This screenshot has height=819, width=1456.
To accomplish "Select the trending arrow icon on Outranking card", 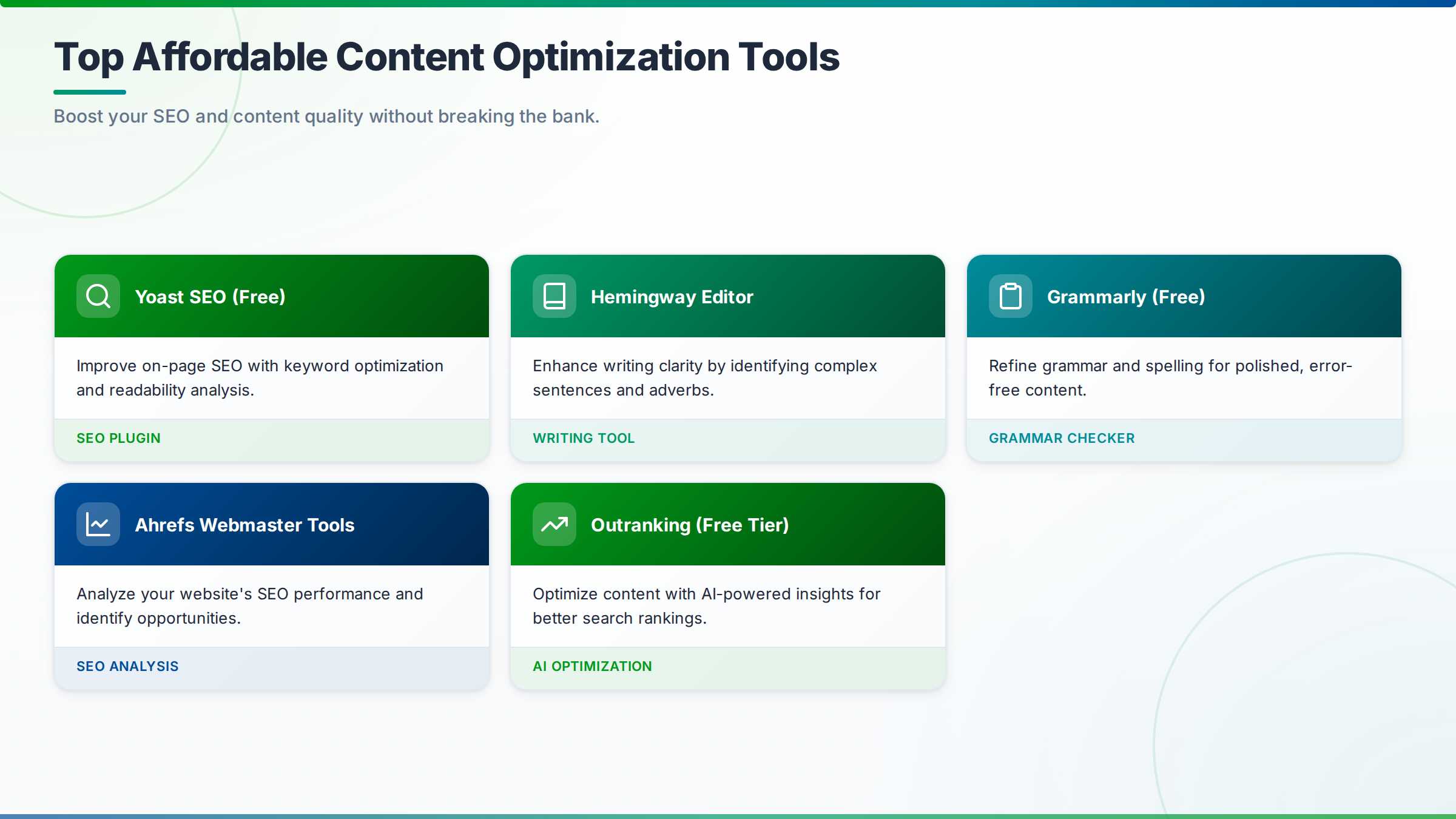I will pyautogui.click(x=554, y=524).
